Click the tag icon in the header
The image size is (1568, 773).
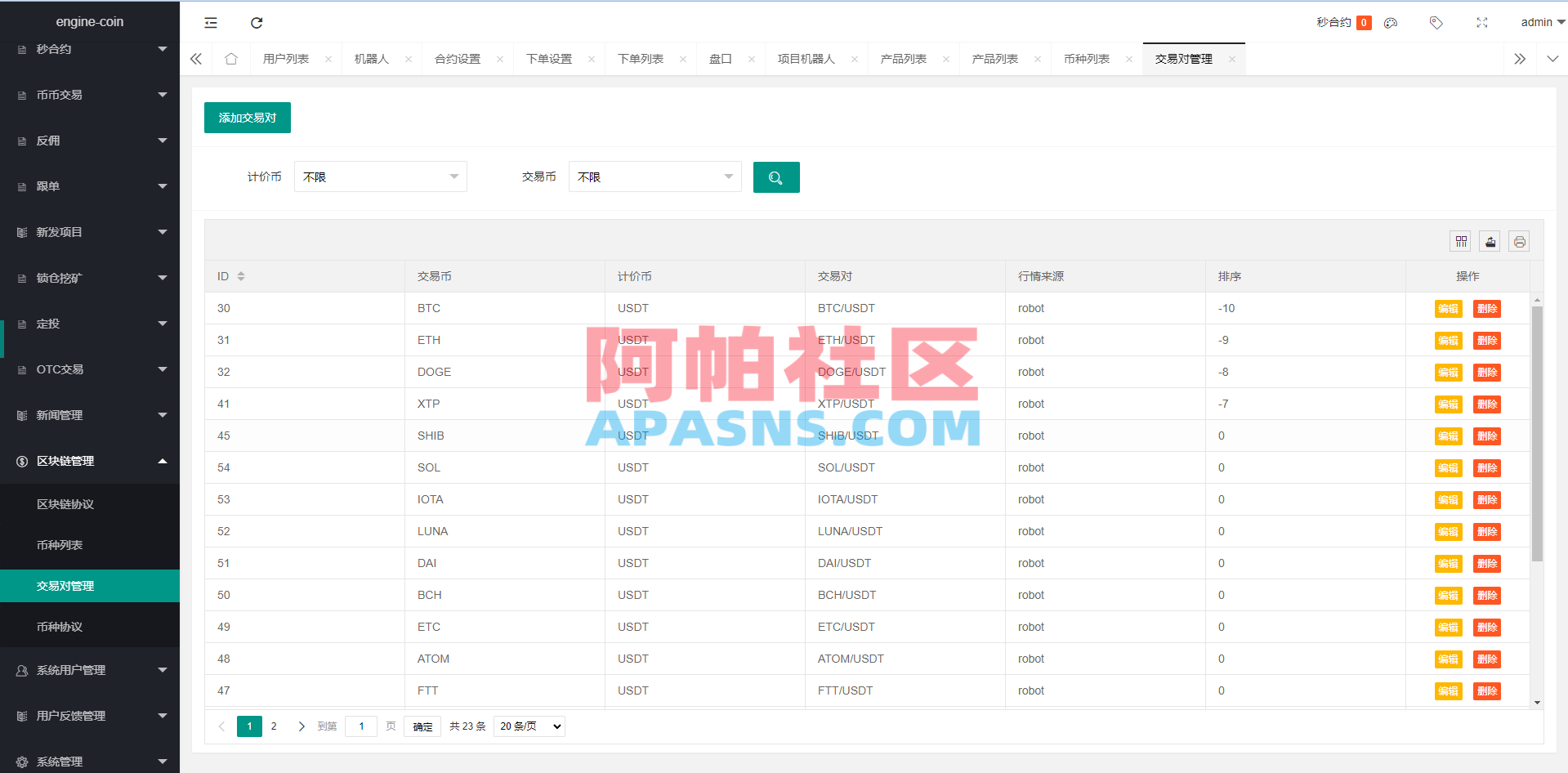[1436, 22]
